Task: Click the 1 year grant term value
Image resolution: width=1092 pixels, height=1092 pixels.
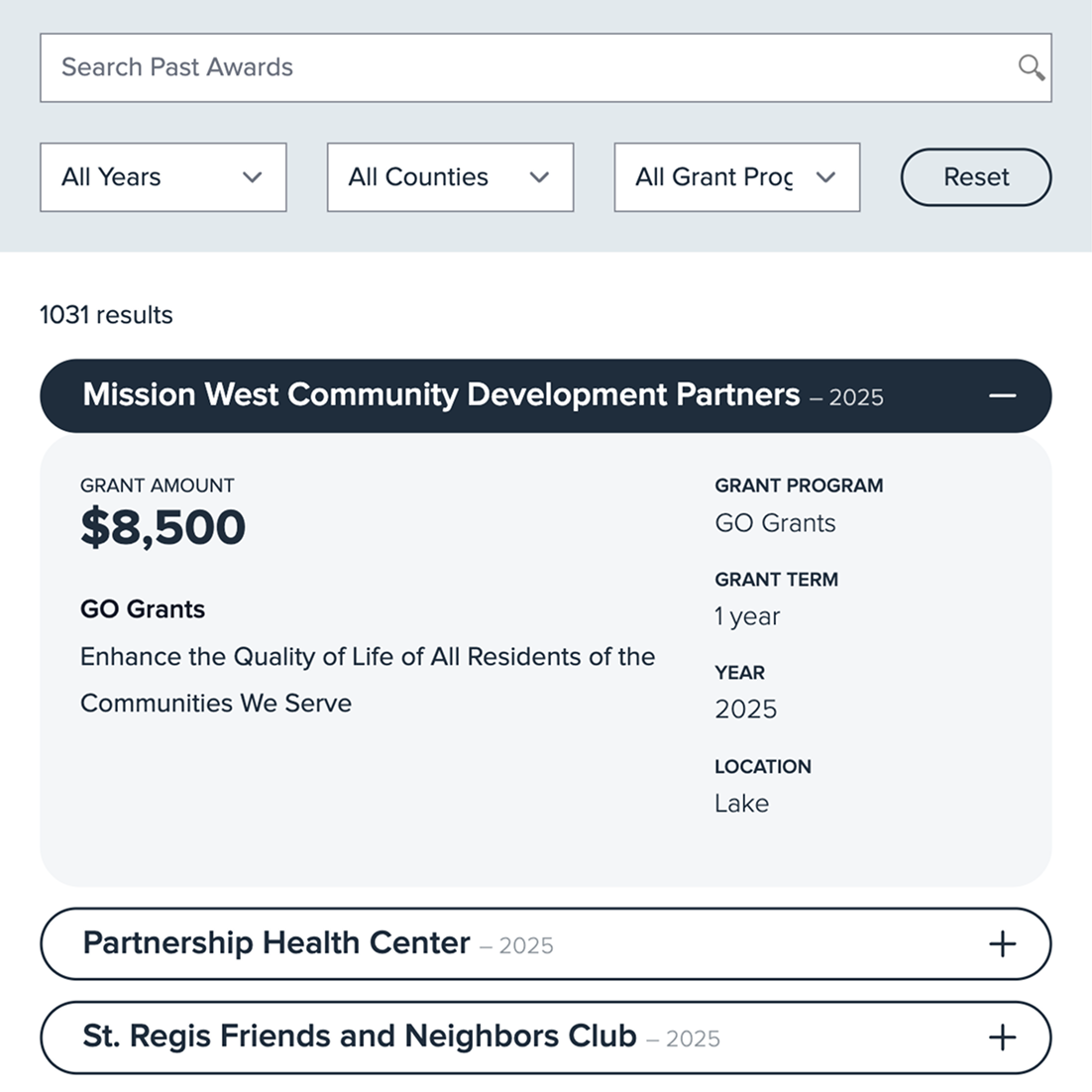Action: pos(747,616)
